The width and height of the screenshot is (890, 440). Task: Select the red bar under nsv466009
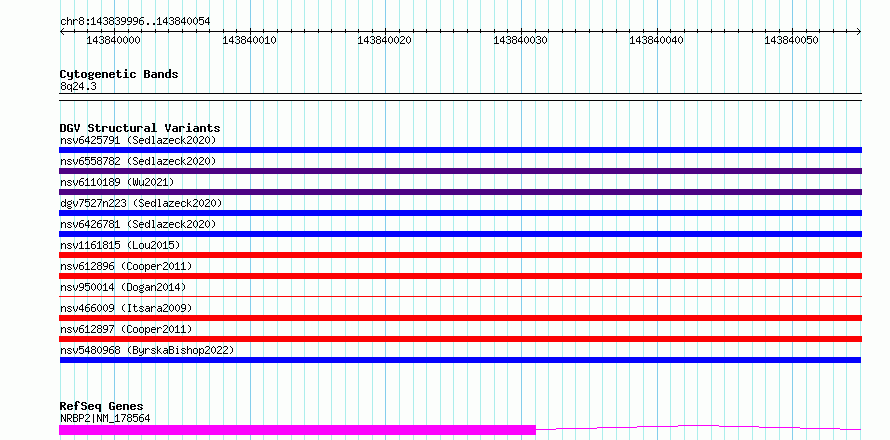pyautogui.click(x=460, y=318)
